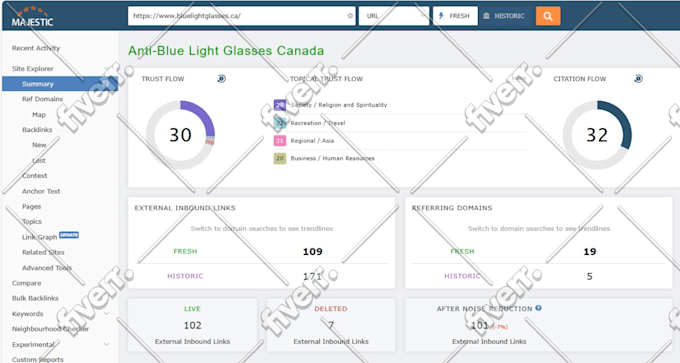This screenshot has width=680, height=363.
Task: Open Advanced Tools
Action: point(47,268)
